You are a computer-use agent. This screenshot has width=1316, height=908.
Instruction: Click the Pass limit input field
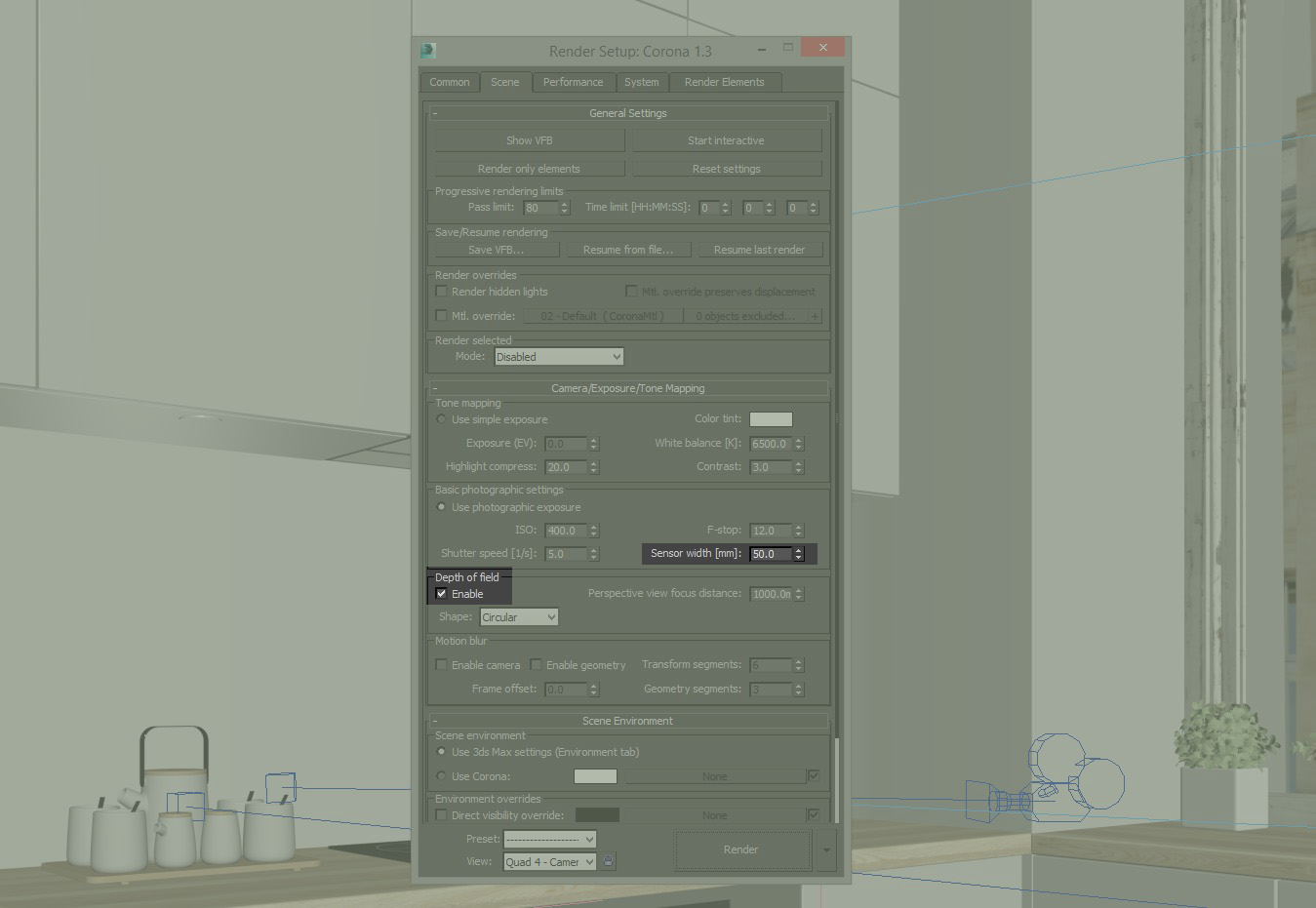pos(540,208)
